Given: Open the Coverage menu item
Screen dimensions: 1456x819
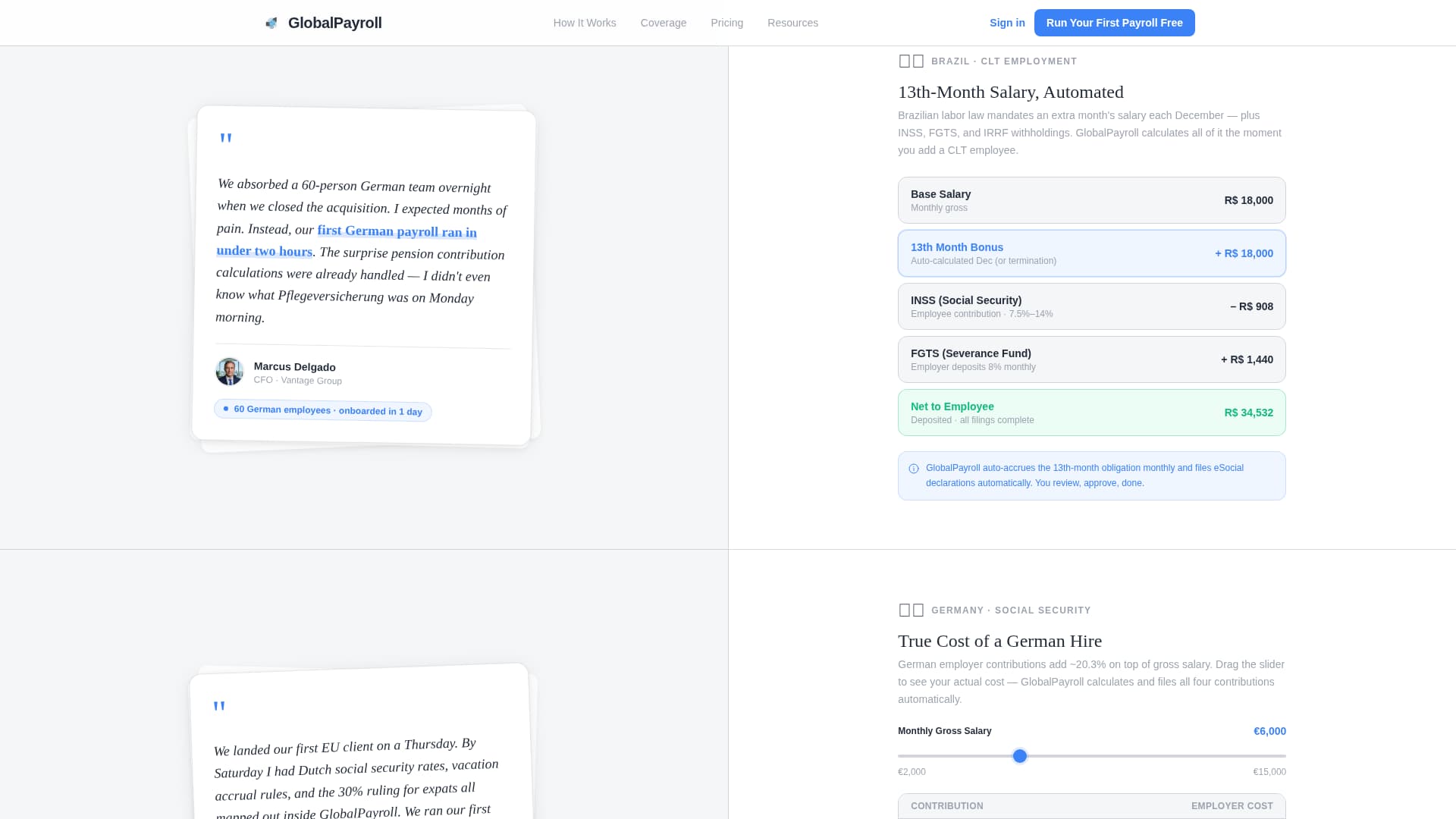Looking at the screenshot, I should tap(663, 23).
